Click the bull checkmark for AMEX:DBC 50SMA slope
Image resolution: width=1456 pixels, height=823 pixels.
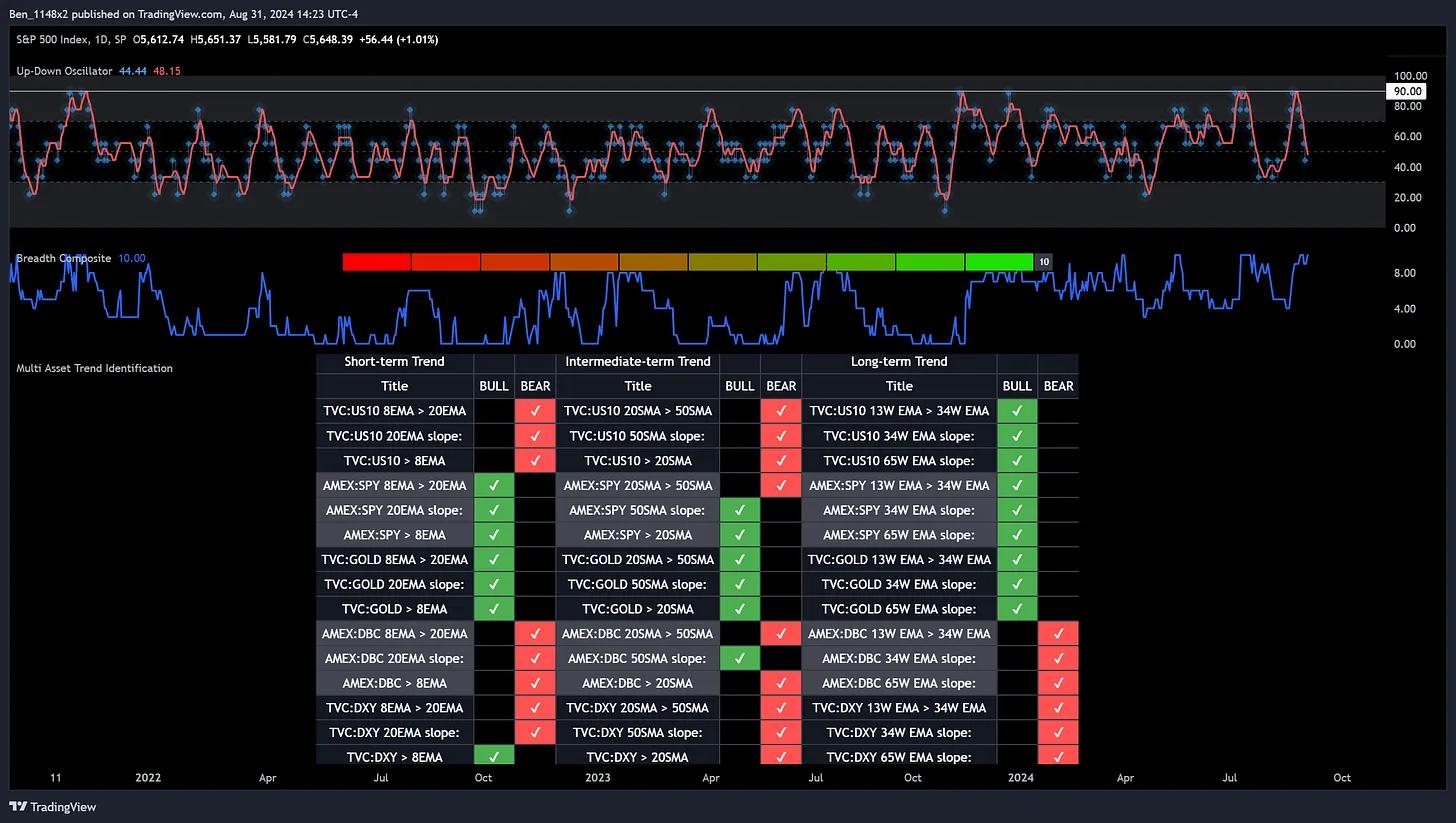tap(739, 658)
